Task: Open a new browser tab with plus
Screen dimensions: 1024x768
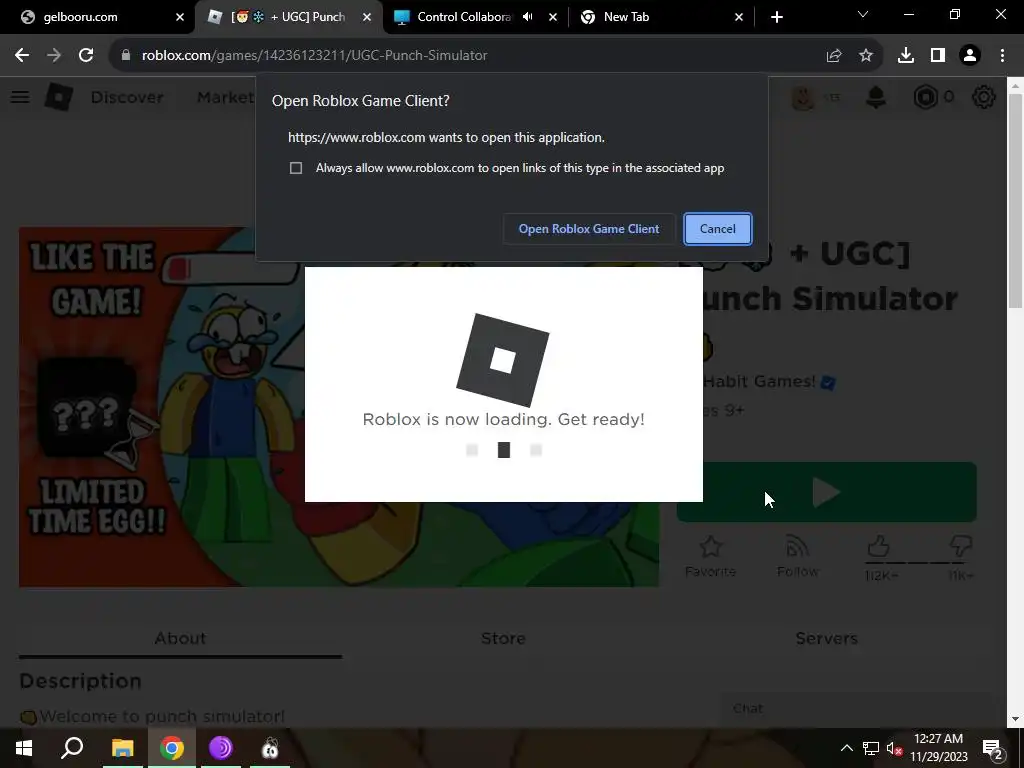Action: [776, 17]
